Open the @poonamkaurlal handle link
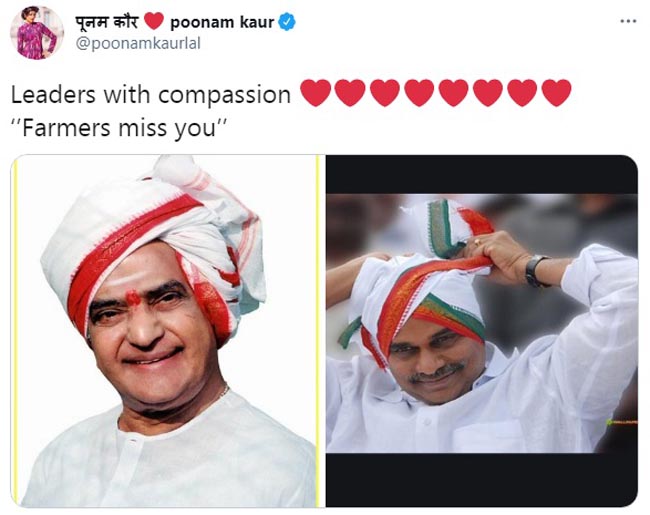 click(x=138, y=44)
